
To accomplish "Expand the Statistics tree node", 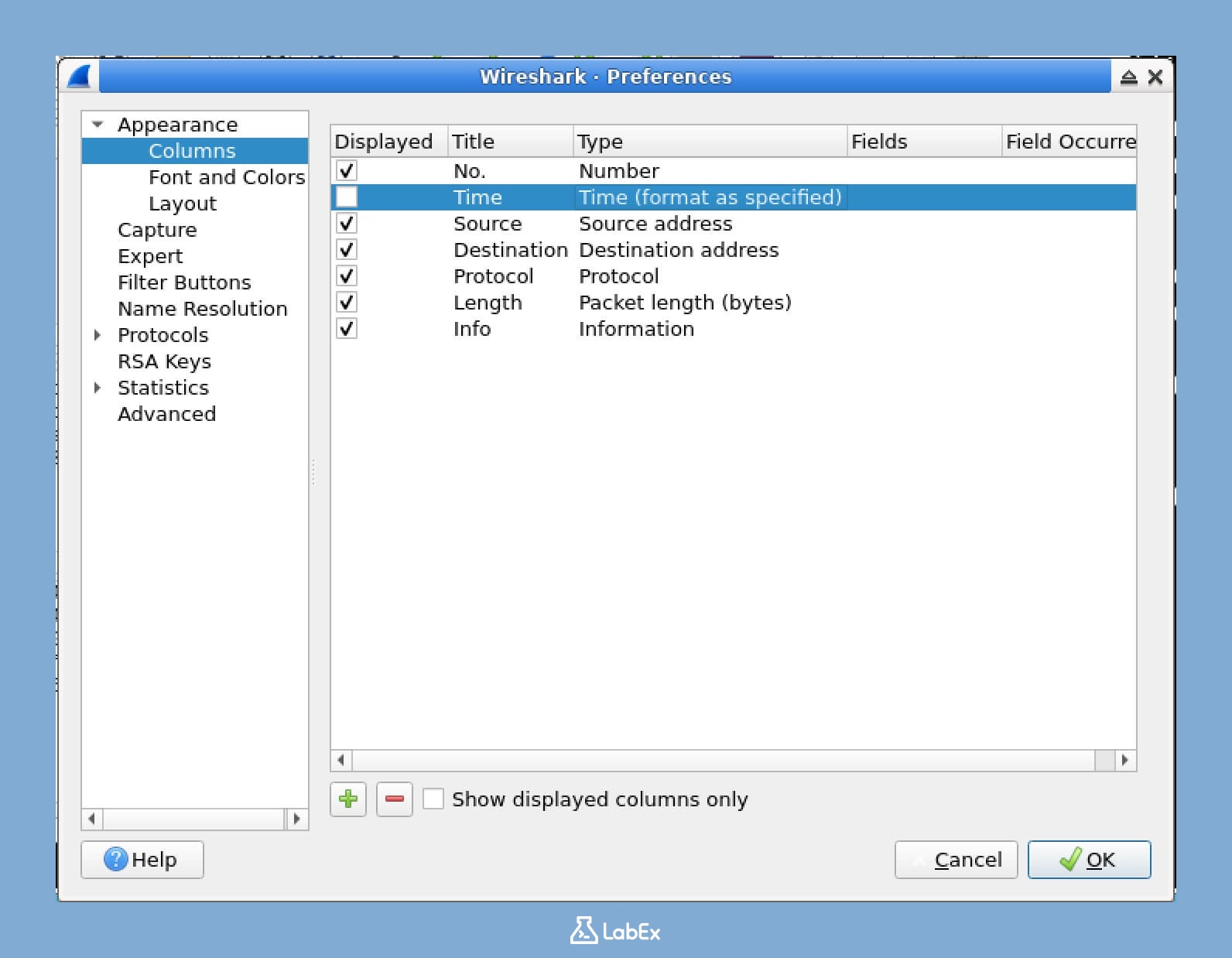I will point(98,388).
